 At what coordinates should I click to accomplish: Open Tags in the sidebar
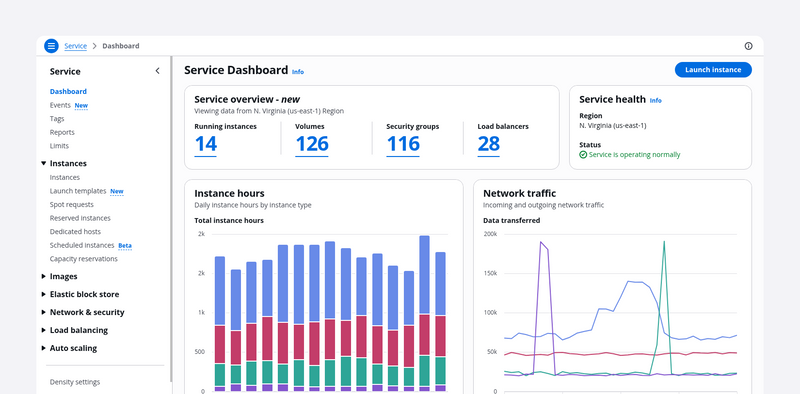point(57,118)
